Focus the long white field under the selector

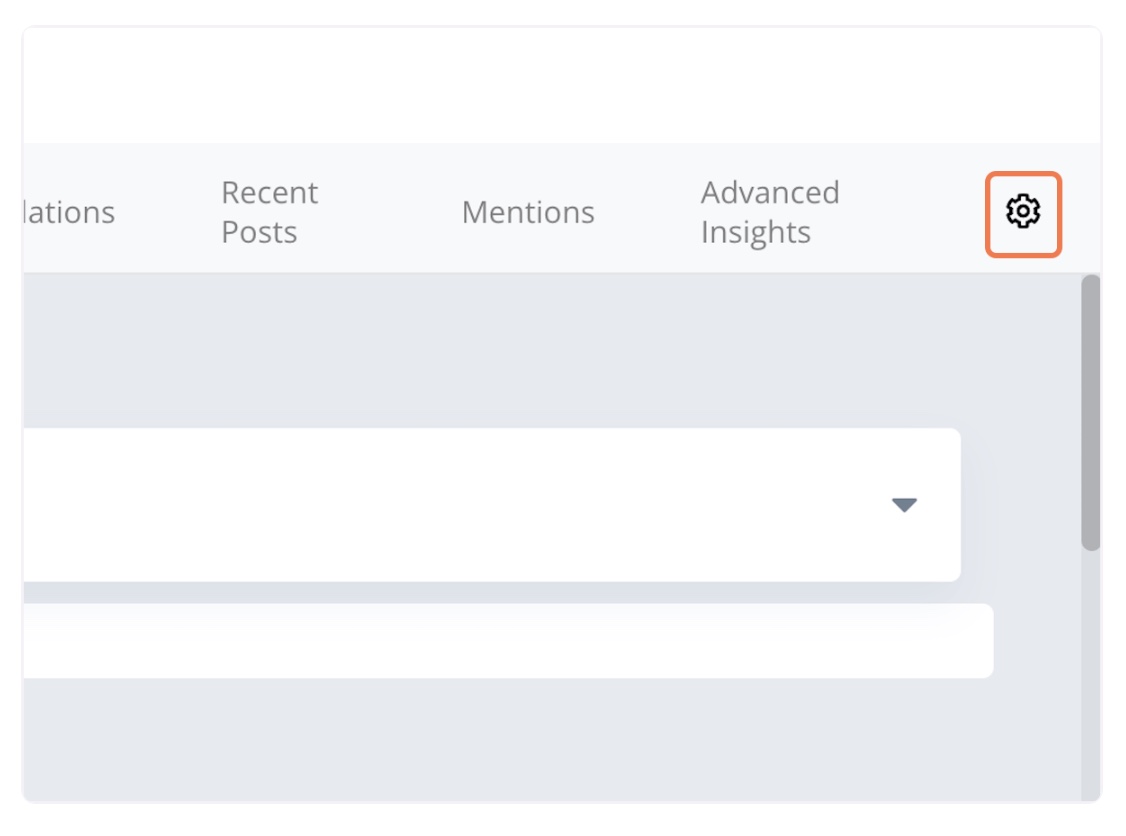508,641
